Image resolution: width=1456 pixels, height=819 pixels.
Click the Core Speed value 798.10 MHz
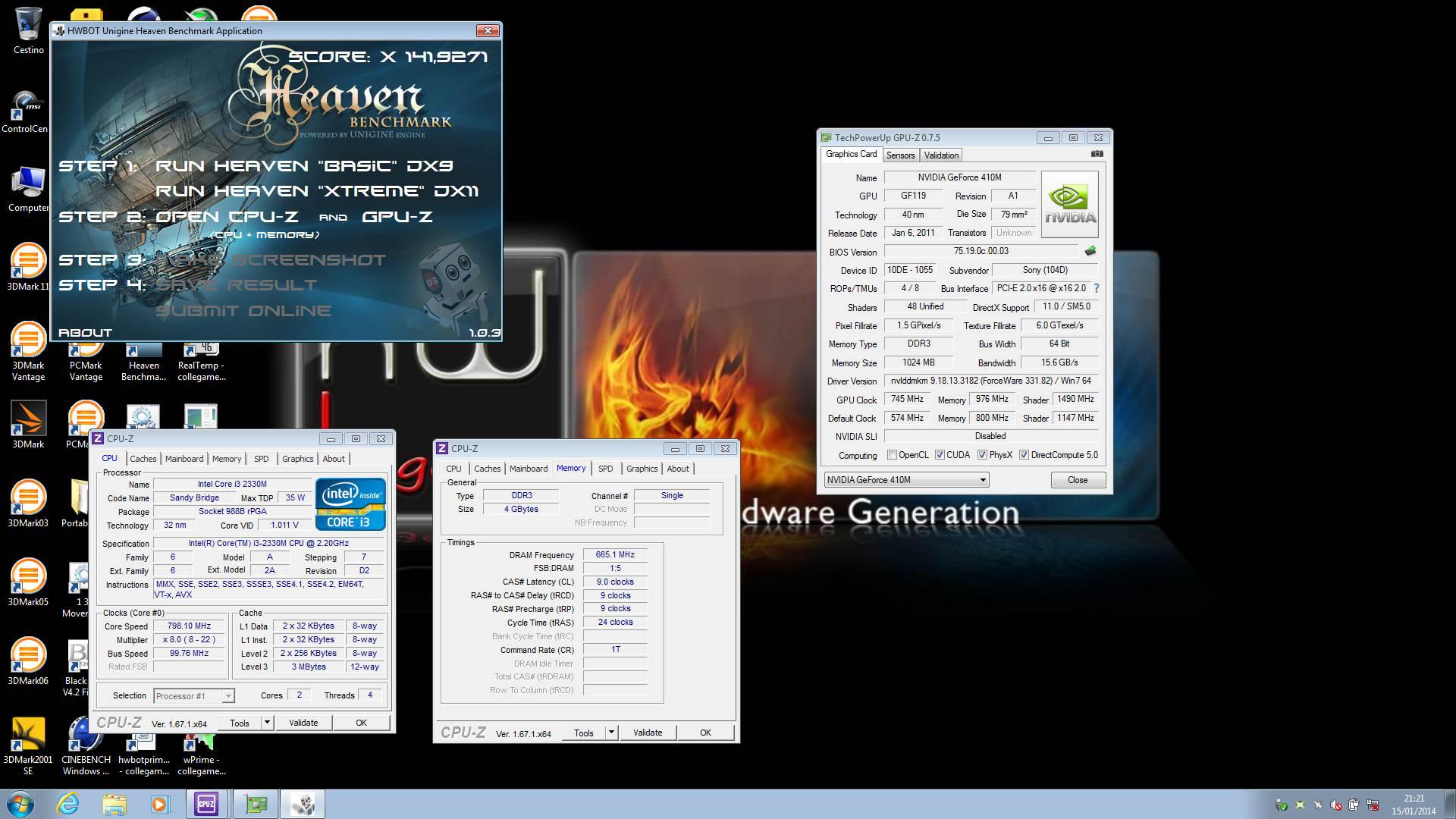tap(190, 626)
